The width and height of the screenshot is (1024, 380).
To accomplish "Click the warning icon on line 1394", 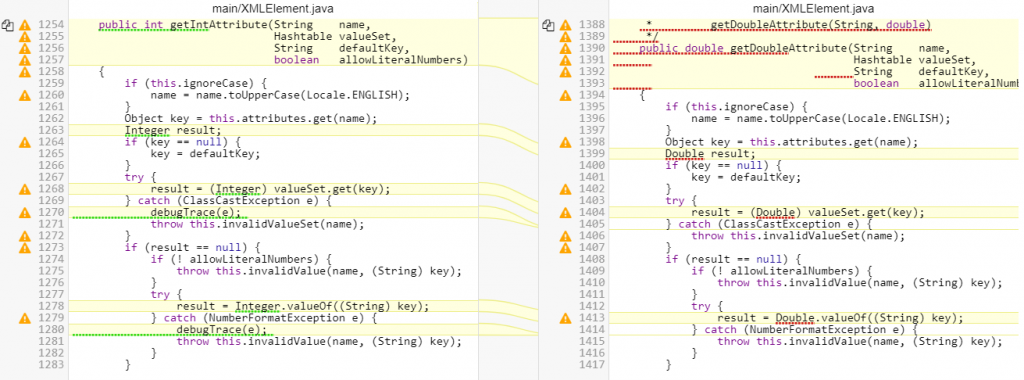I will (x=566, y=95).
